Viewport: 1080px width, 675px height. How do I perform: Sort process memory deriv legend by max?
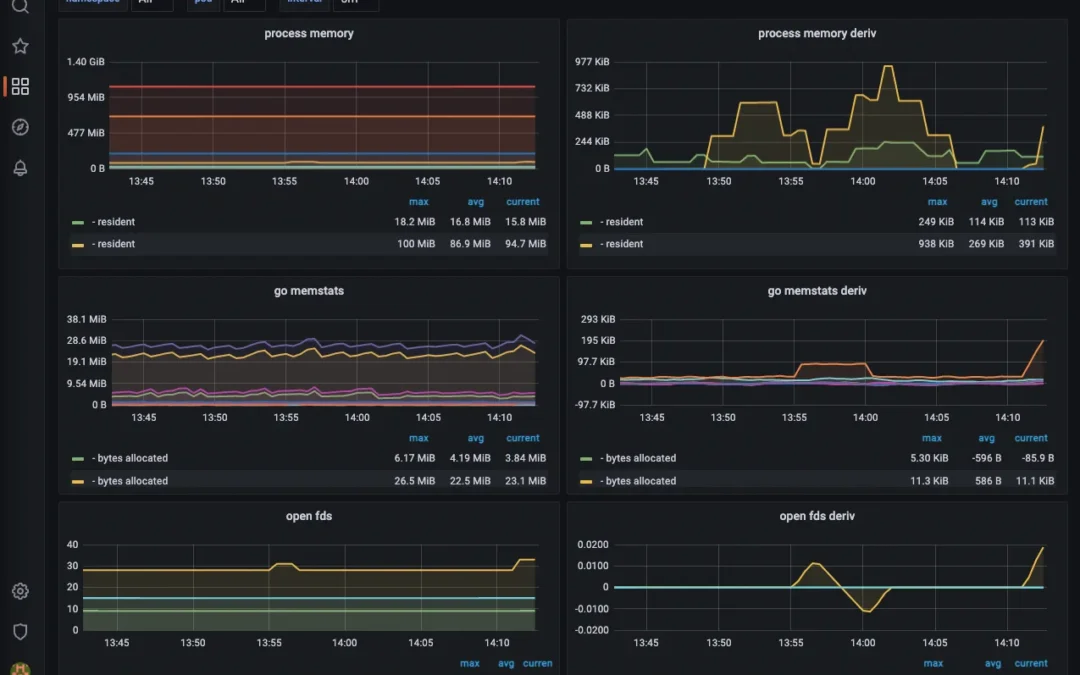937,202
